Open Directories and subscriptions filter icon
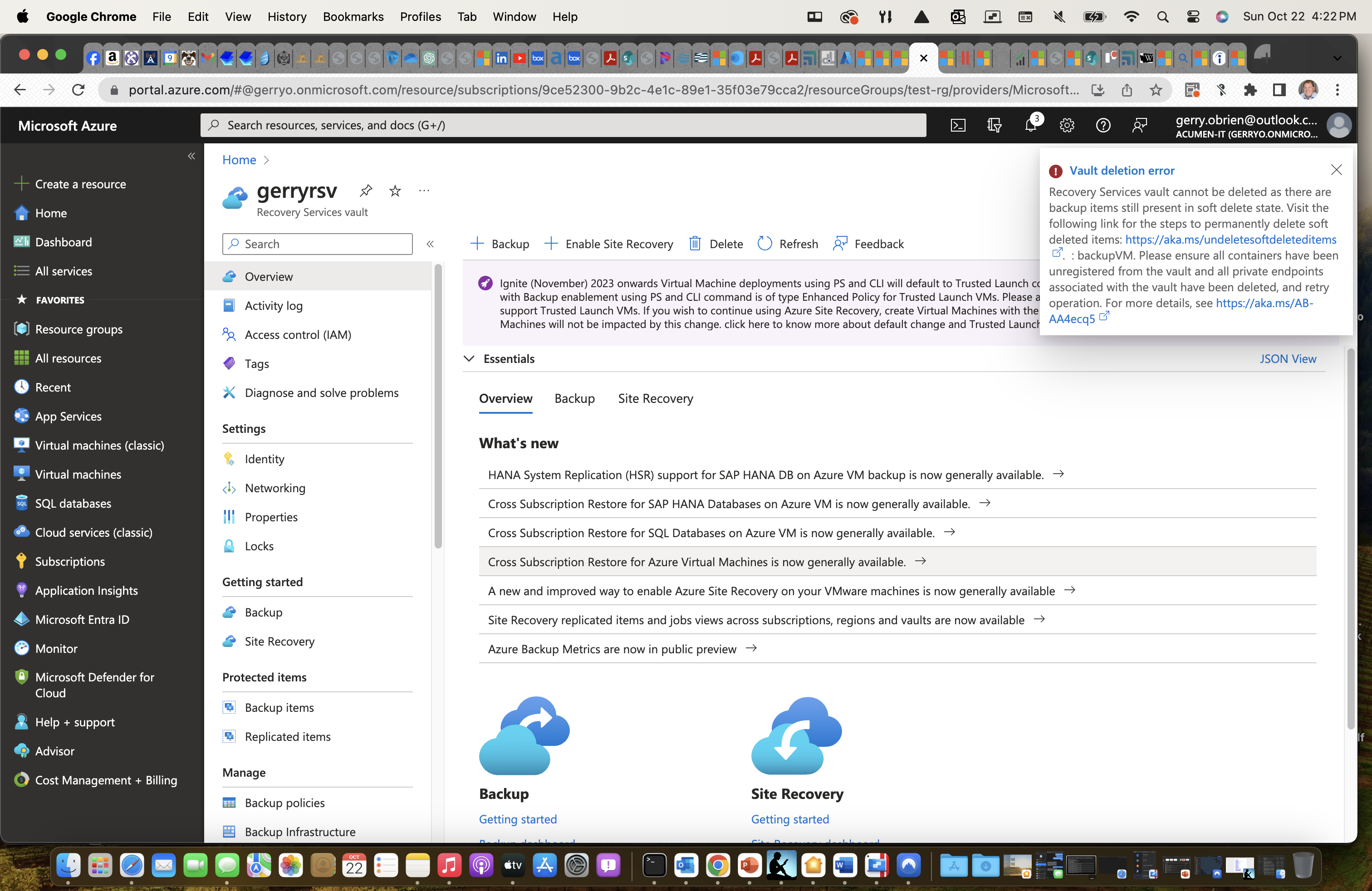The height and width of the screenshot is (891, 1372). point(994,125)
